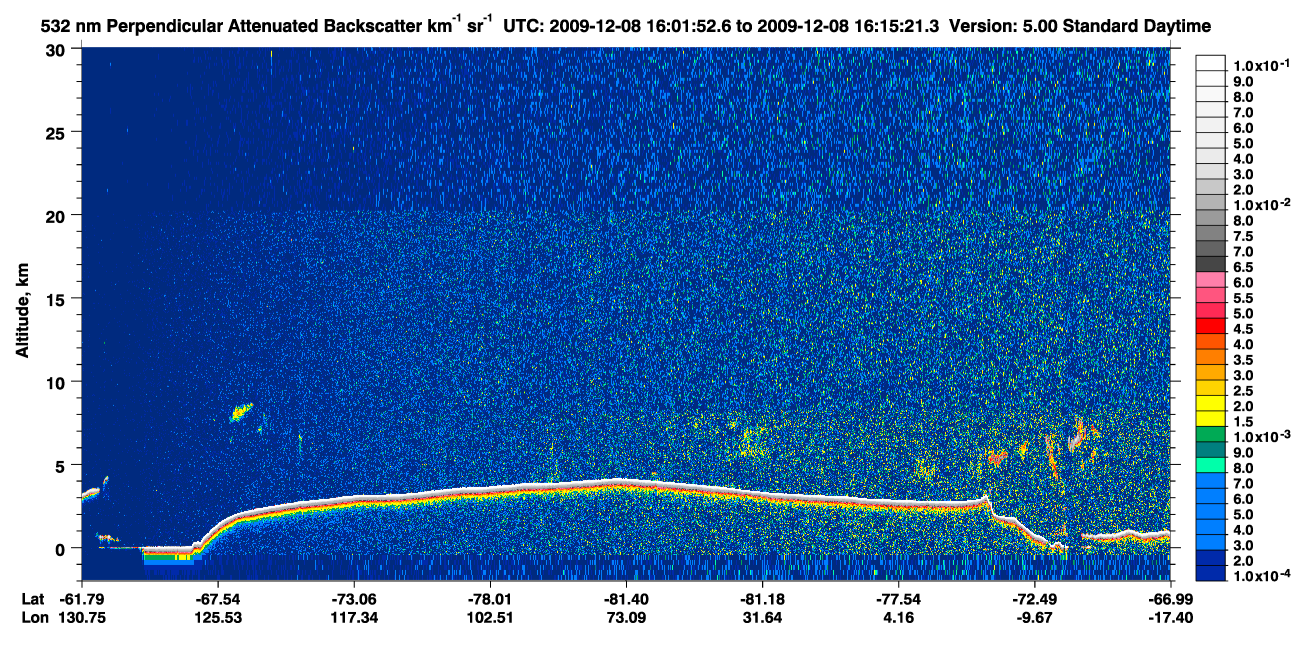The height and width of the screenshot is (667, 1300).
Task: Select latitude value '-73.06'
Action: point(353,599)
